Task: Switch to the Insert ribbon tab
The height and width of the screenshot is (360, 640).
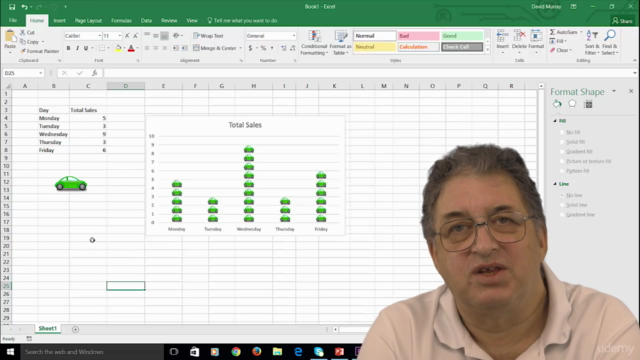Action: (x=59, y=20)
